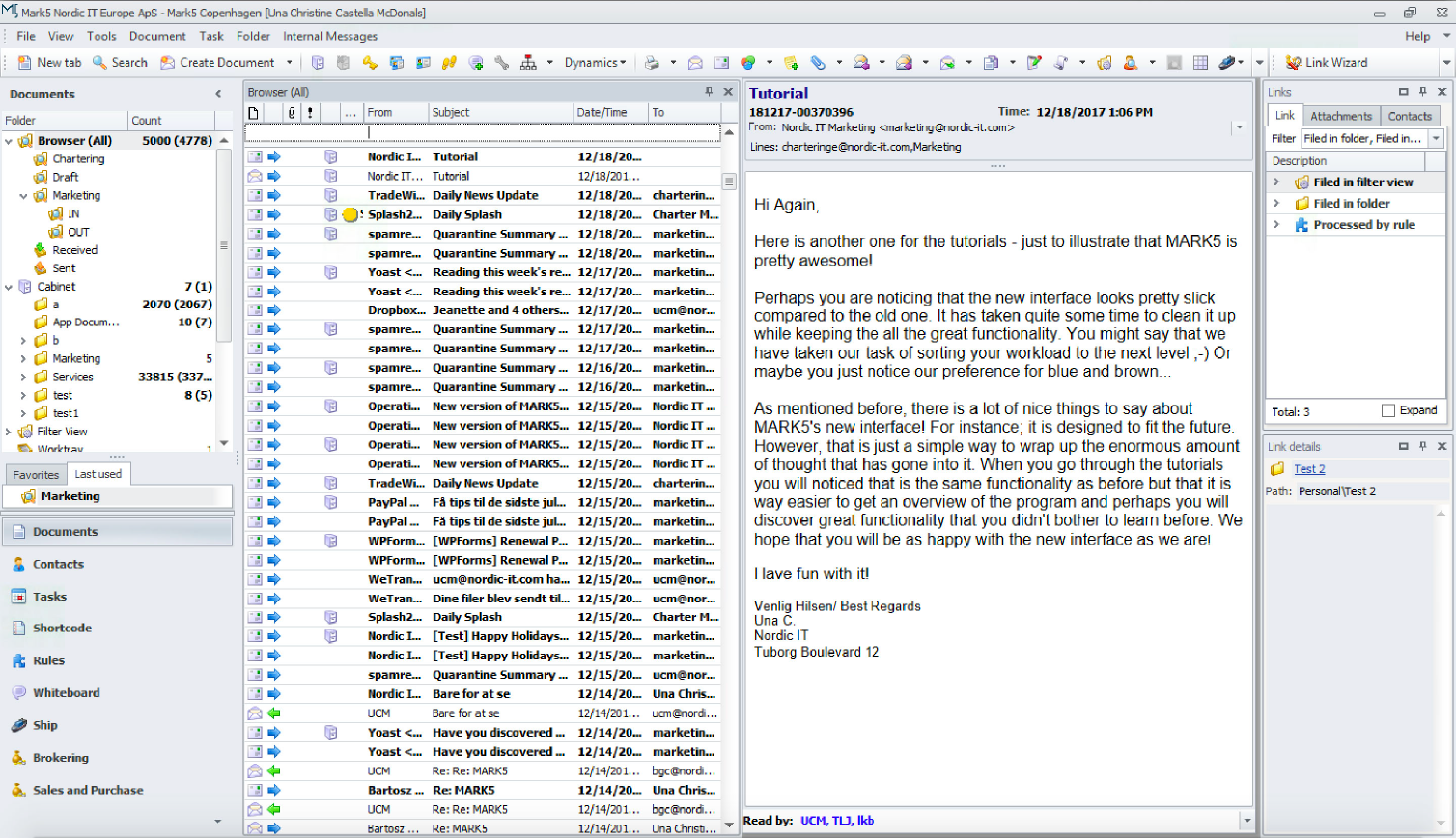Image resolution: width=1456 pixels, height=839 pixels.
Task: Switch to the Contacts tab in Links
Action: click(1410, 117)
